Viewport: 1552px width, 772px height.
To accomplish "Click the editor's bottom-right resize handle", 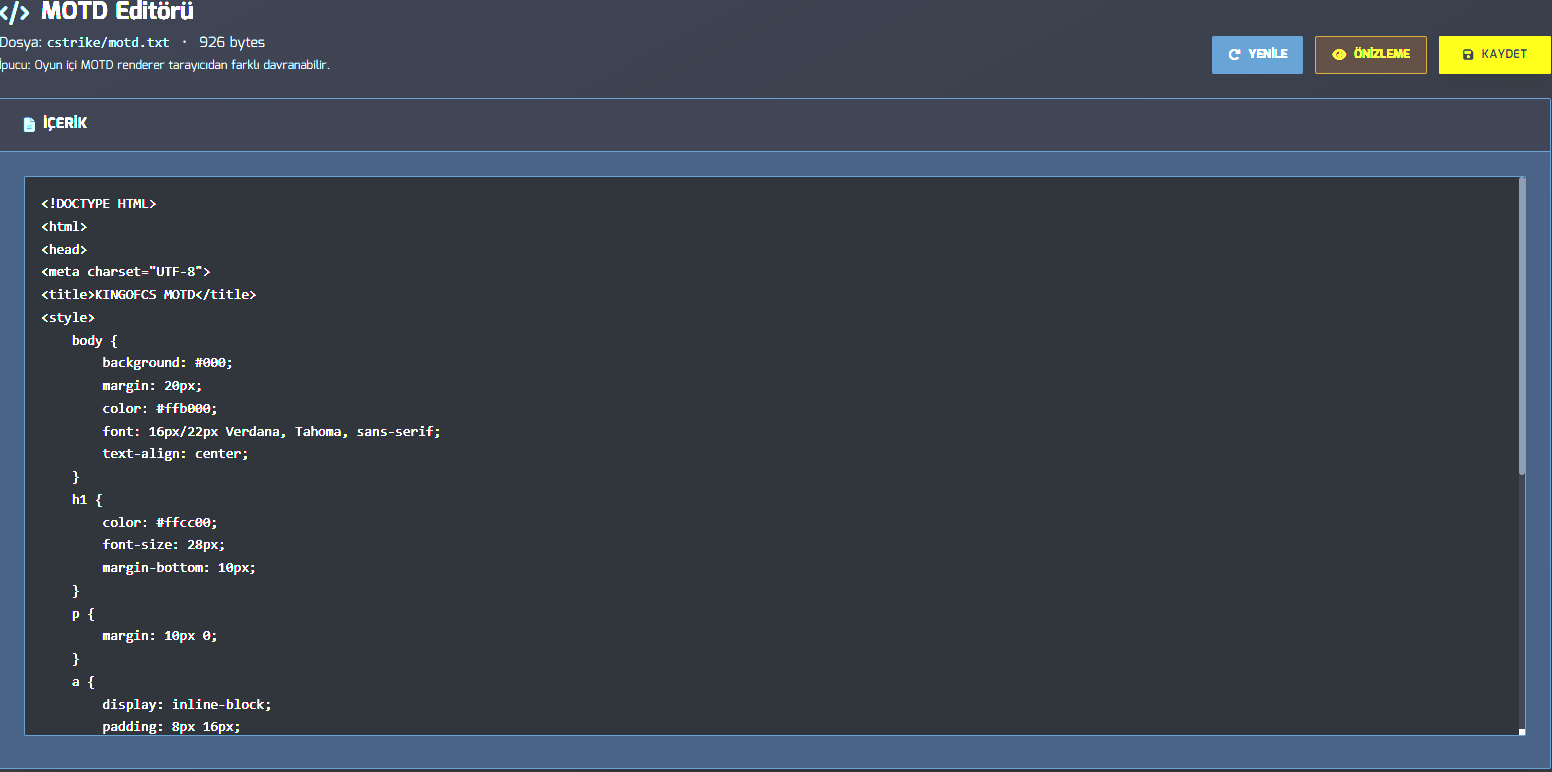I will tap(1522, 731).
